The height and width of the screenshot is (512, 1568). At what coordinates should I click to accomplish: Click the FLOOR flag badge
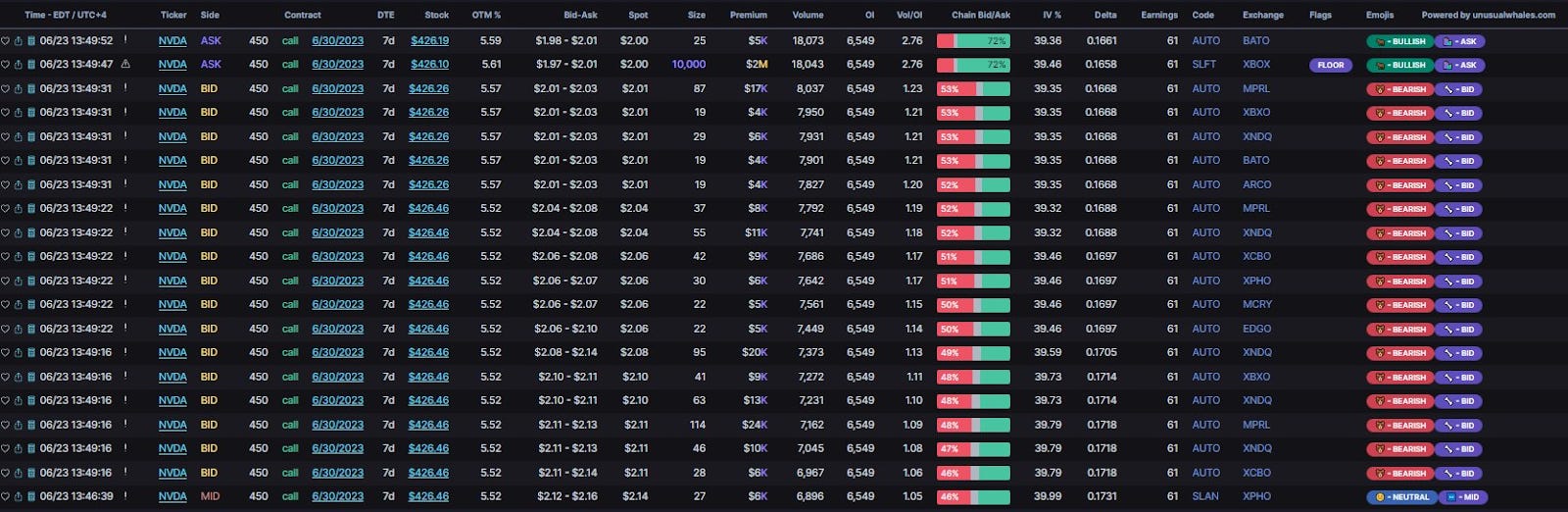(1331, 66)
